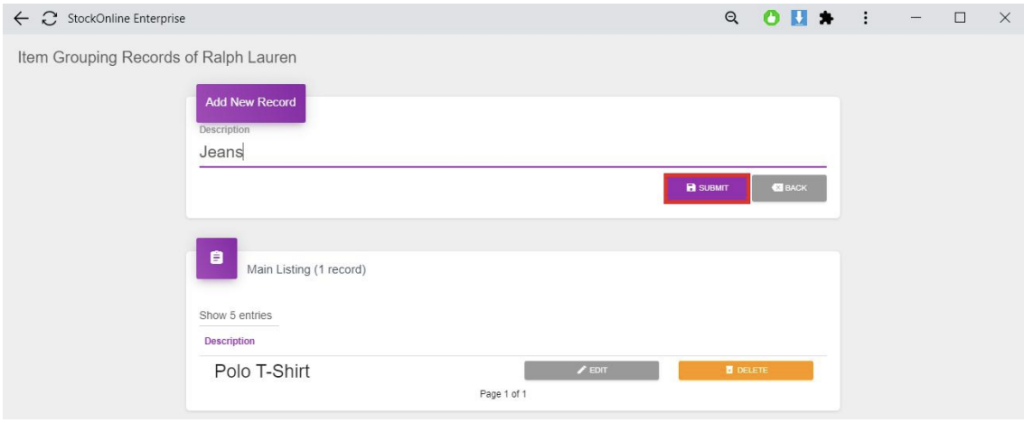Minimize the StockOnline window
This screenshot has width=1024, height=423.
(915, 18)
